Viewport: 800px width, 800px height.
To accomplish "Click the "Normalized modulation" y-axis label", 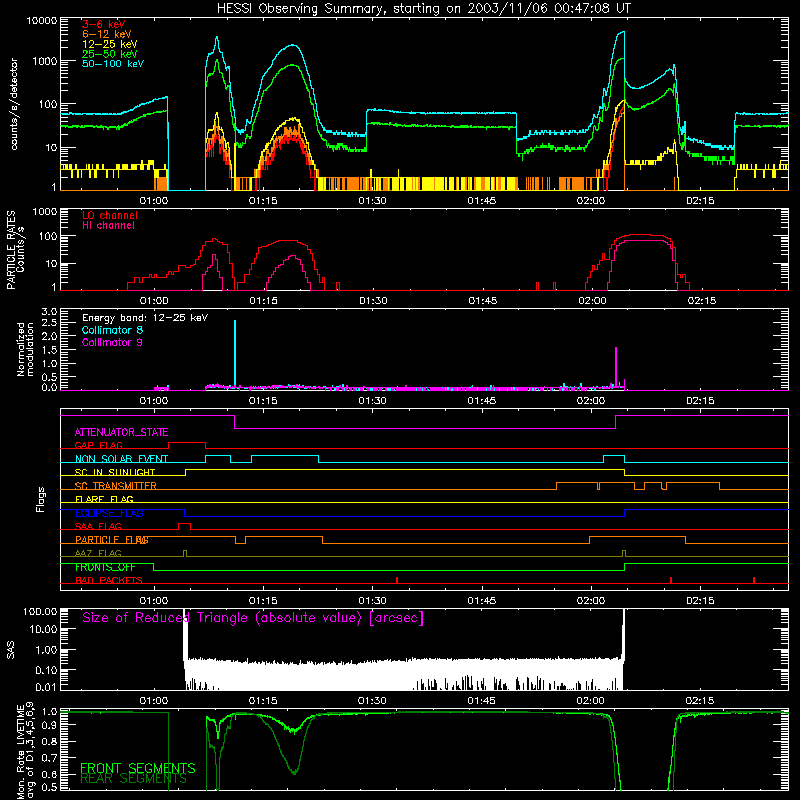I will click(25, 349).
